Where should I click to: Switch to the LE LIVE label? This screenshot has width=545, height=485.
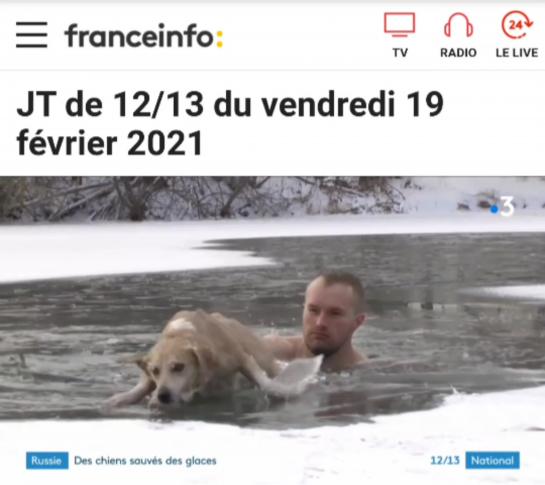(517, 53)
